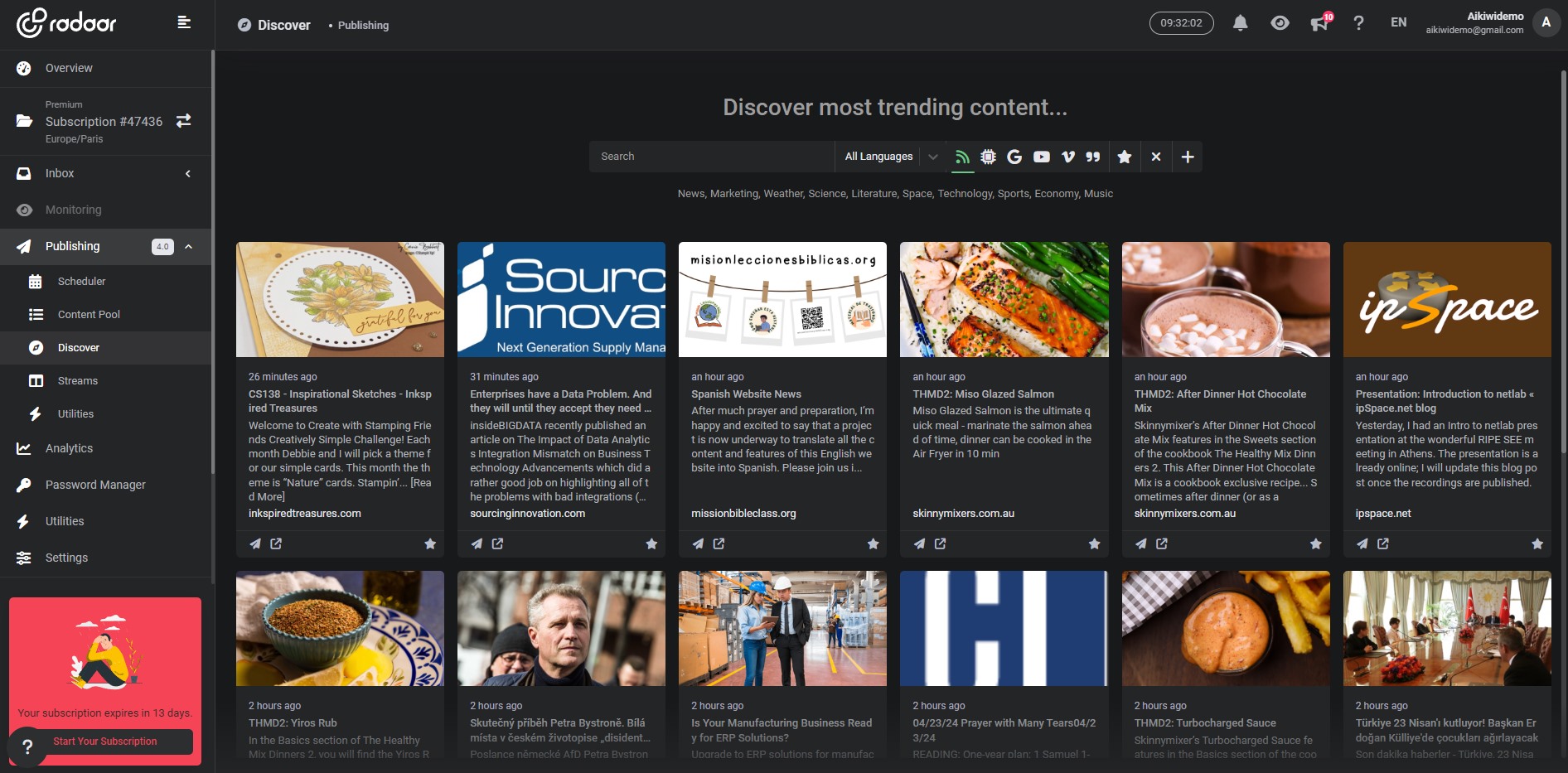Image resolution: width=1568 pixels, height=773 pixels.
Task: Share the ipSpace netlab presentation post
Action: coord(1362,544)
